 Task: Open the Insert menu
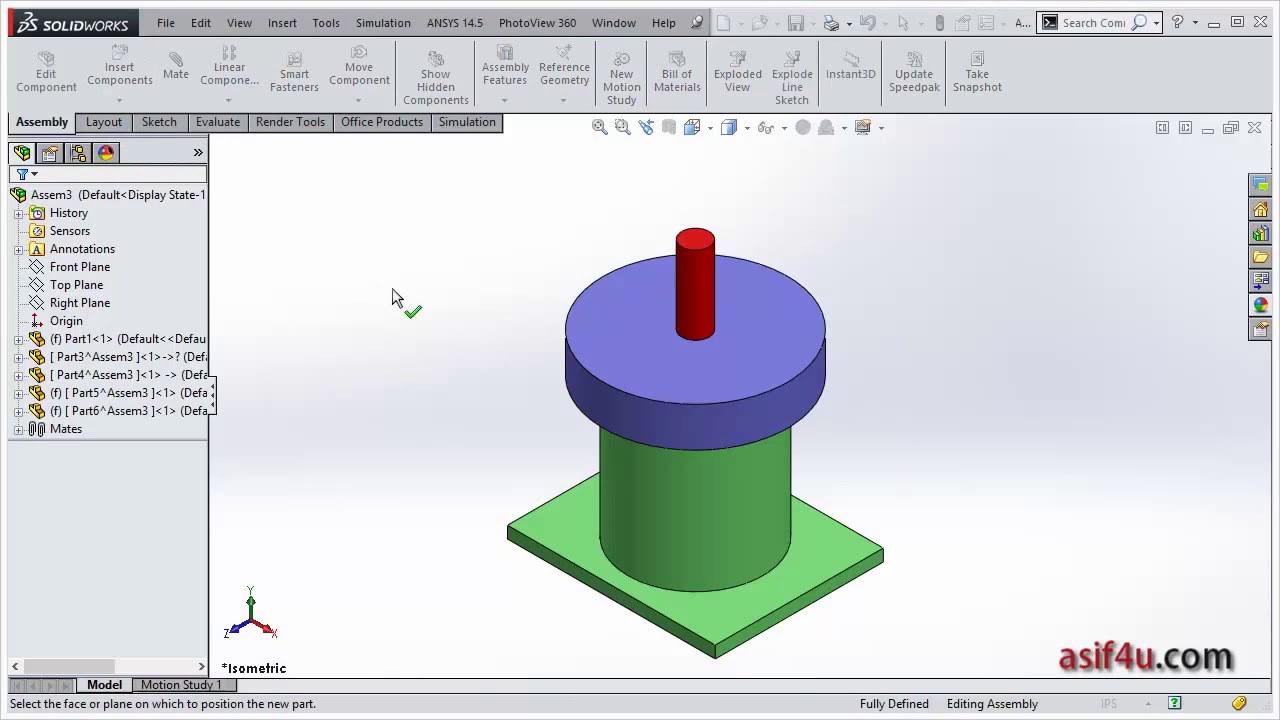point(282,23)
